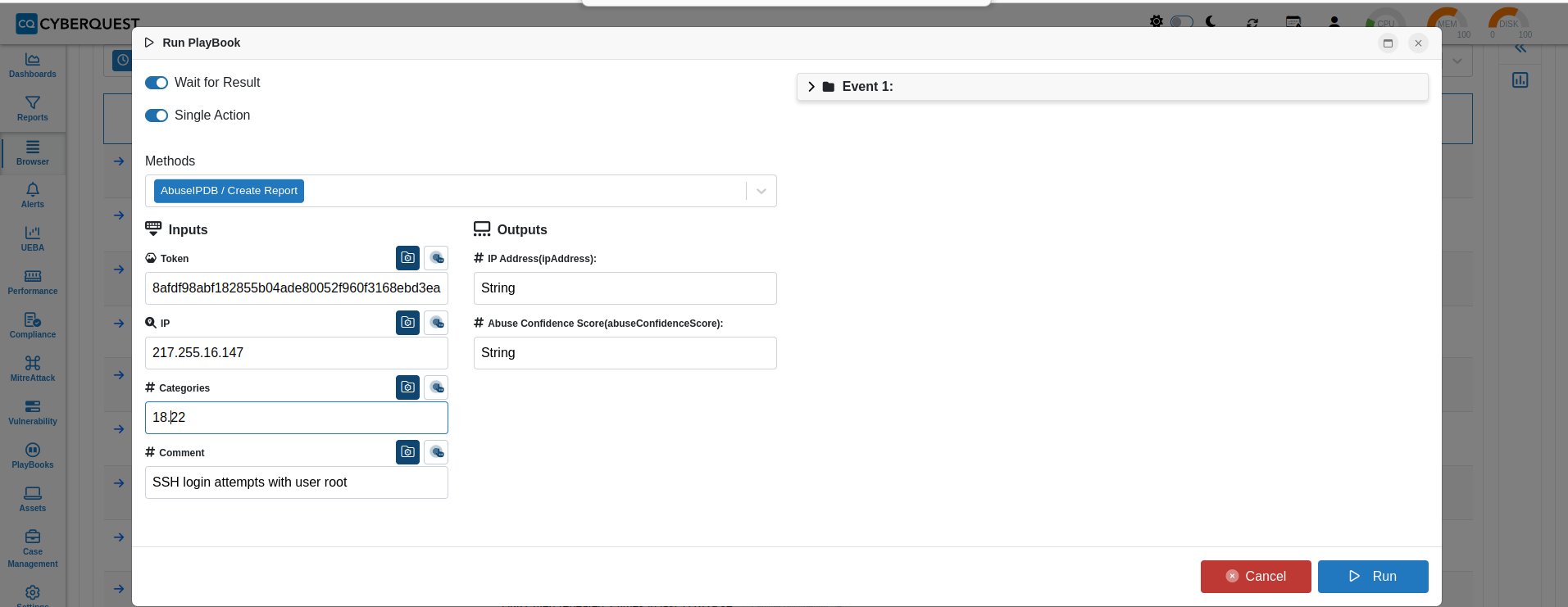Image resolution: width=1568 pixels, height=607 pixels.
Task: Click the screenshot icon beside Categories
Action: [x=407, y=387]
